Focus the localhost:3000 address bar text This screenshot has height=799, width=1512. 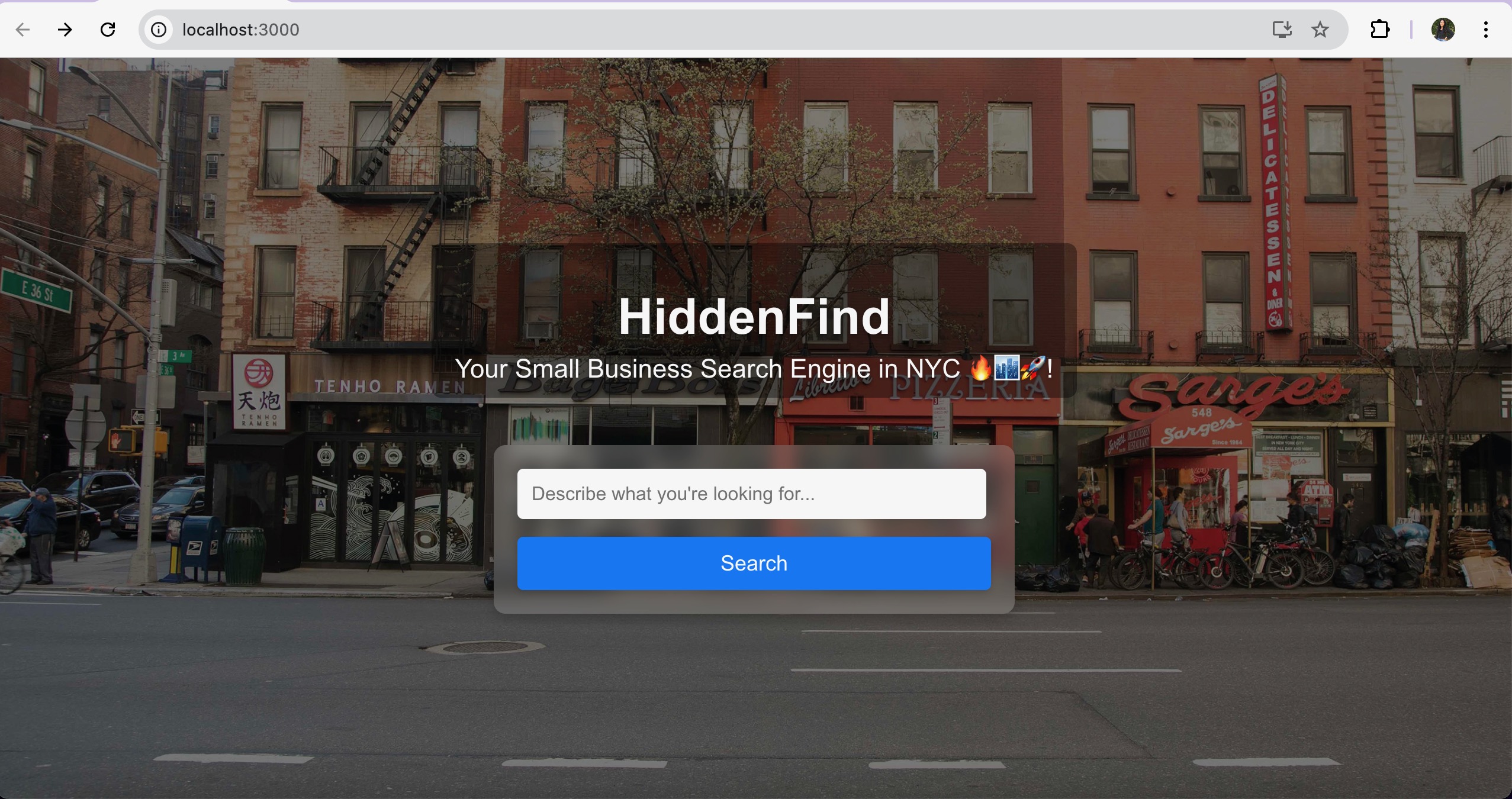[x=241, y=30]
